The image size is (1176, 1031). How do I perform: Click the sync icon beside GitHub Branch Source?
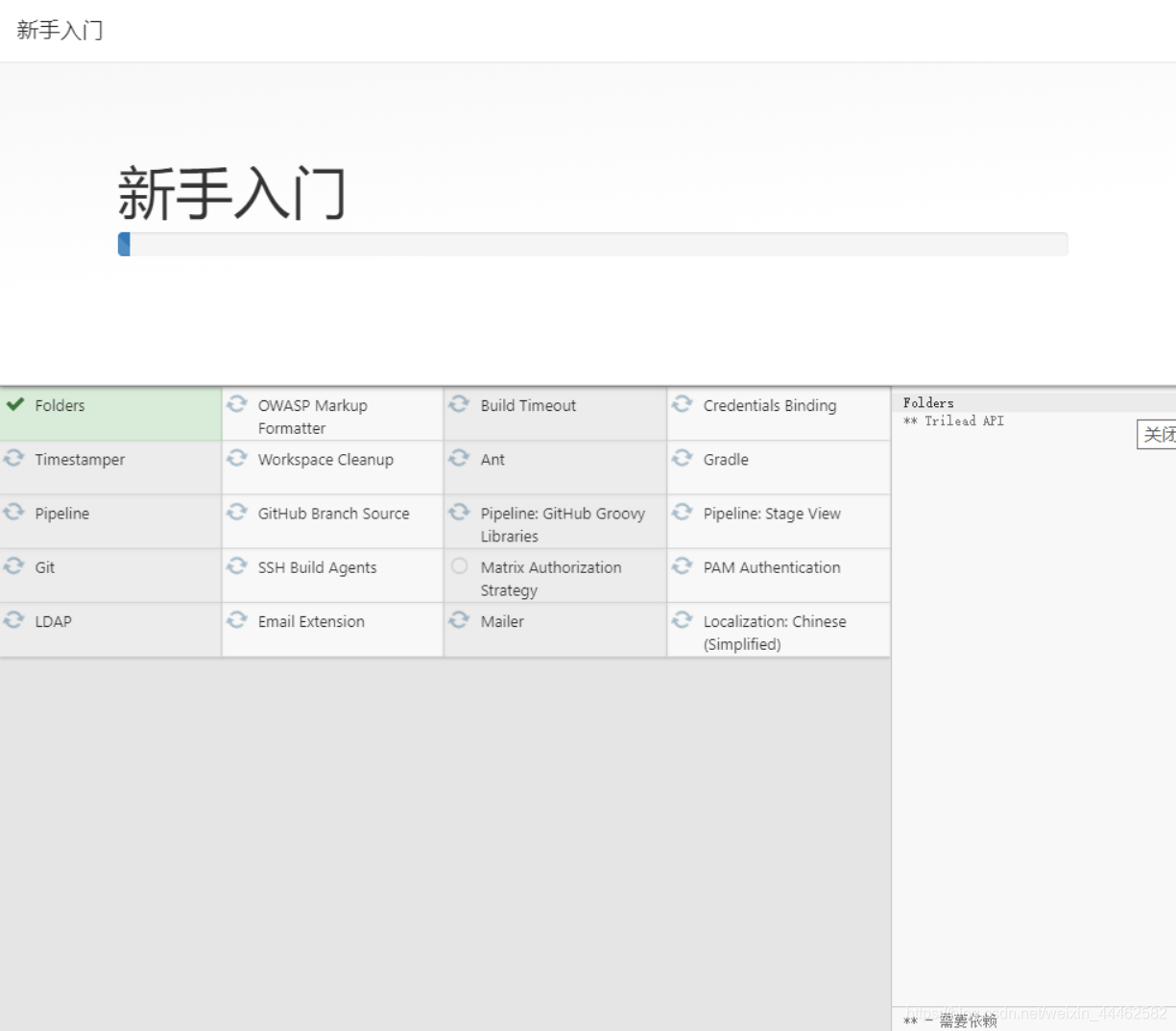point(237,512)
